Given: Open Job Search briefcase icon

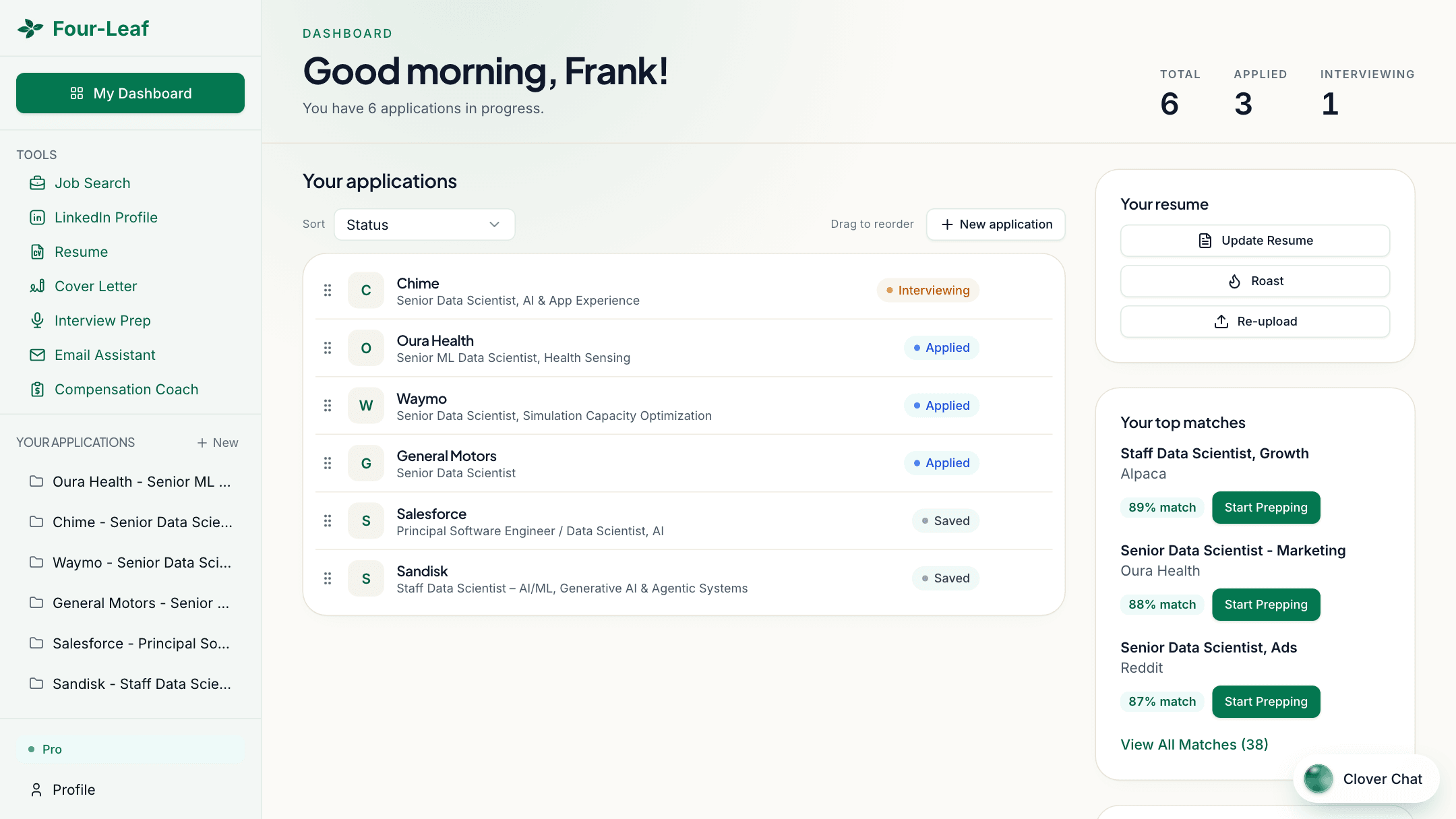Looking at the screenshot, I should click(38, 183).
